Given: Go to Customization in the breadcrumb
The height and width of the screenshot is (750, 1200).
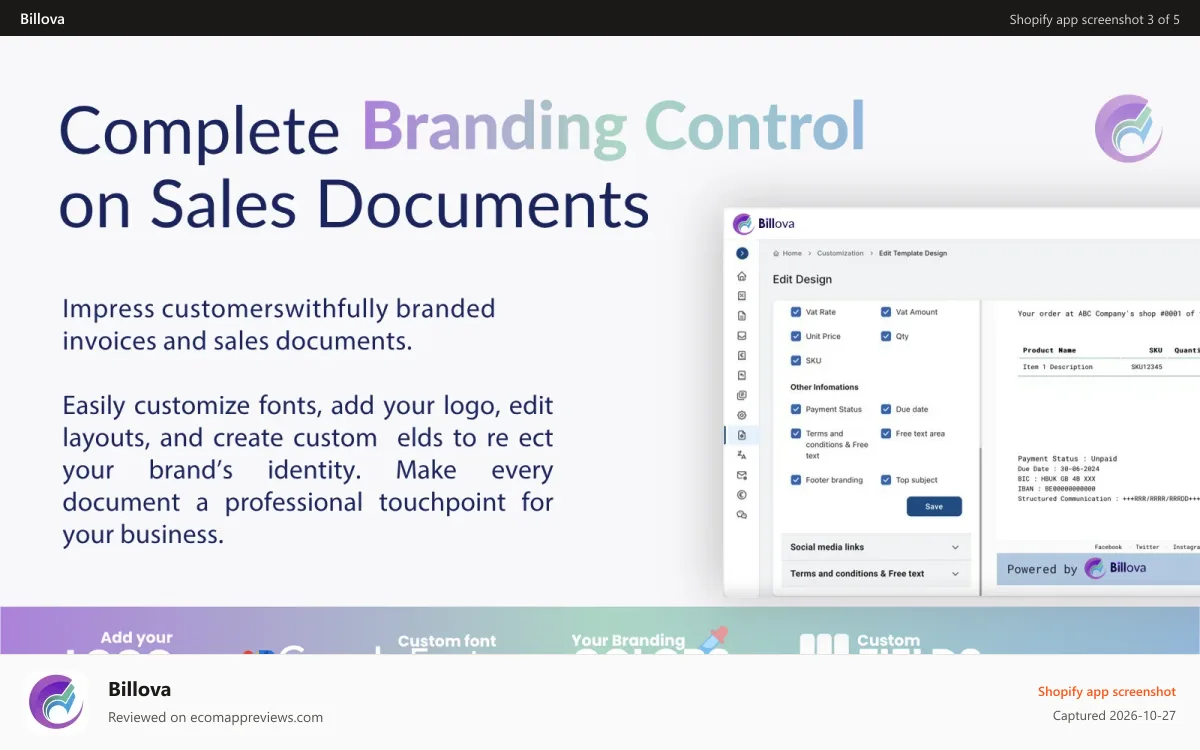Looking at the screenshot, I should 840,254.
